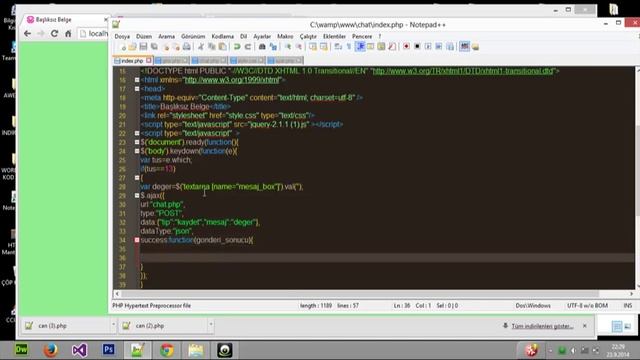Save the file with the floppy icon
Viewport: 640px width, 360px height.
[143, 47]
